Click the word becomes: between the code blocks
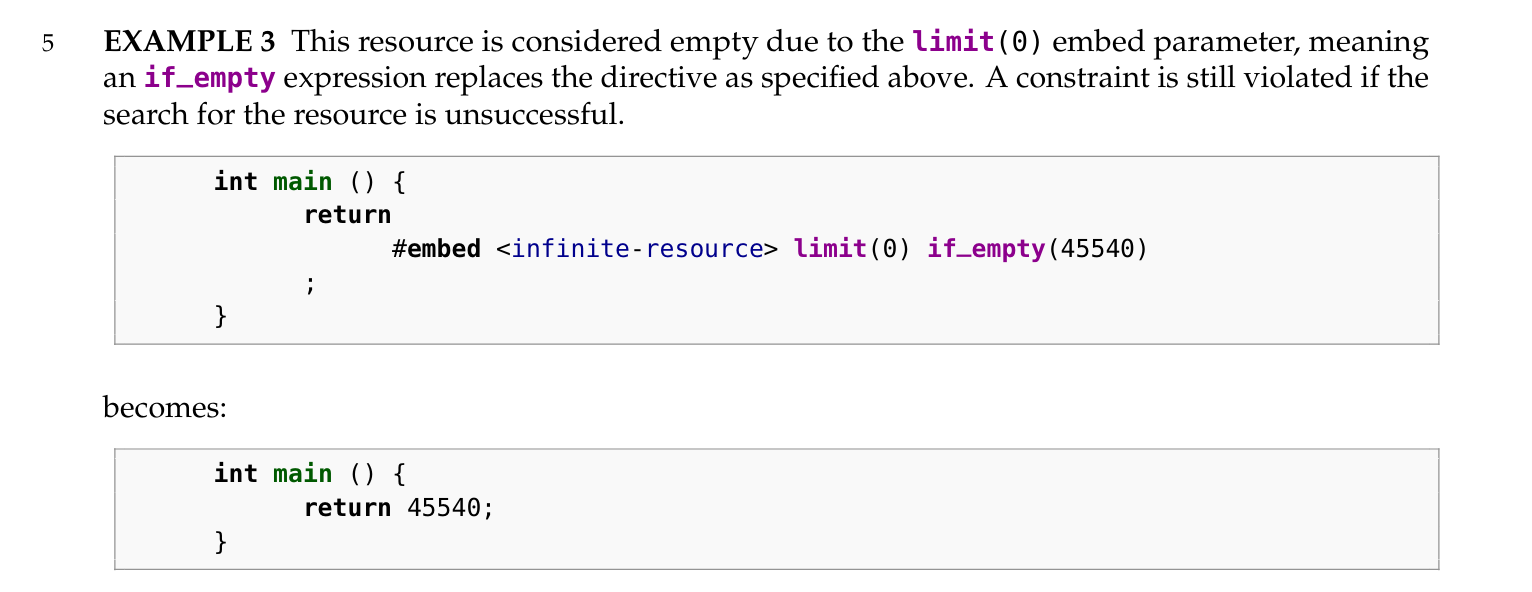Screen dimensions: 1532x592 (x=166, y=408)
